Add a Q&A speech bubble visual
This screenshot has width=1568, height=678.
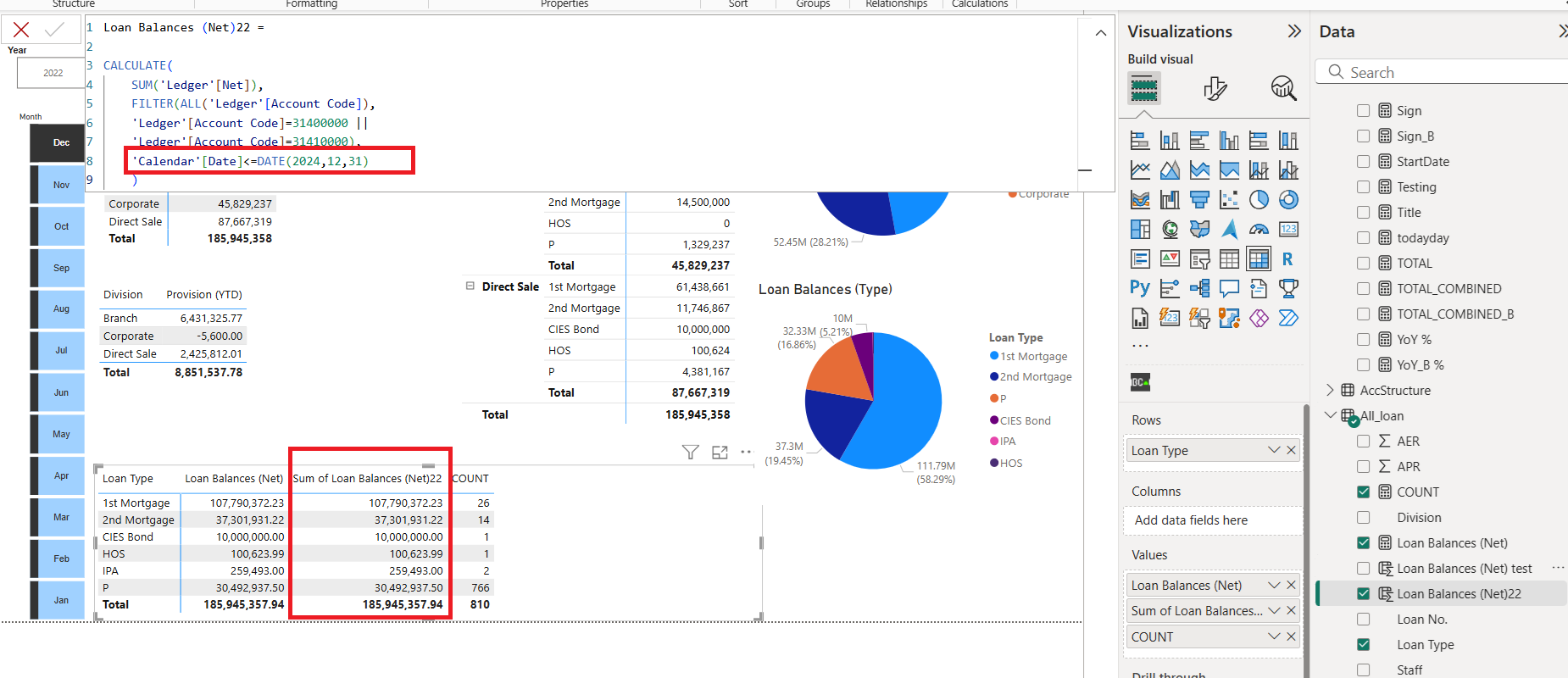(1229, 288)
